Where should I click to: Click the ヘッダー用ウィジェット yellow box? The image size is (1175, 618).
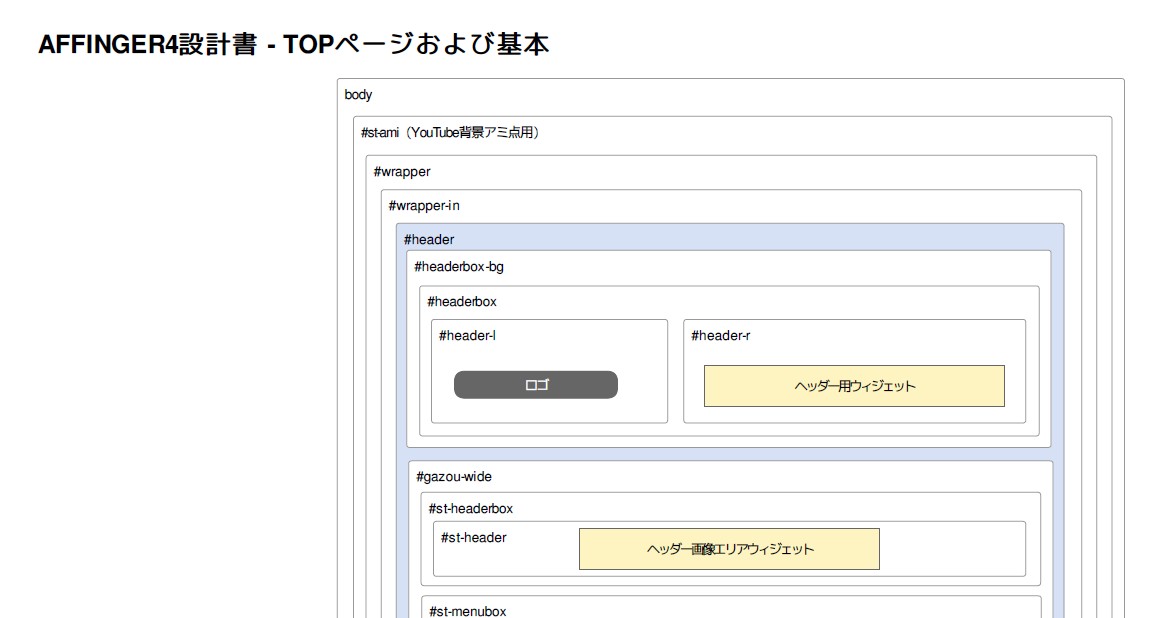coord(854,386)
